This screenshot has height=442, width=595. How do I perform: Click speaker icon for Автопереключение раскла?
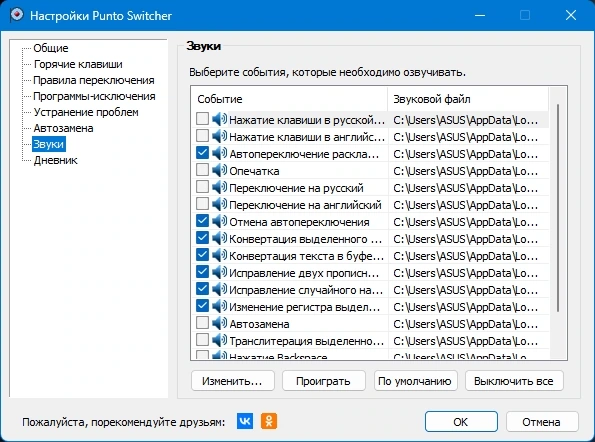[x=219, y=153]
